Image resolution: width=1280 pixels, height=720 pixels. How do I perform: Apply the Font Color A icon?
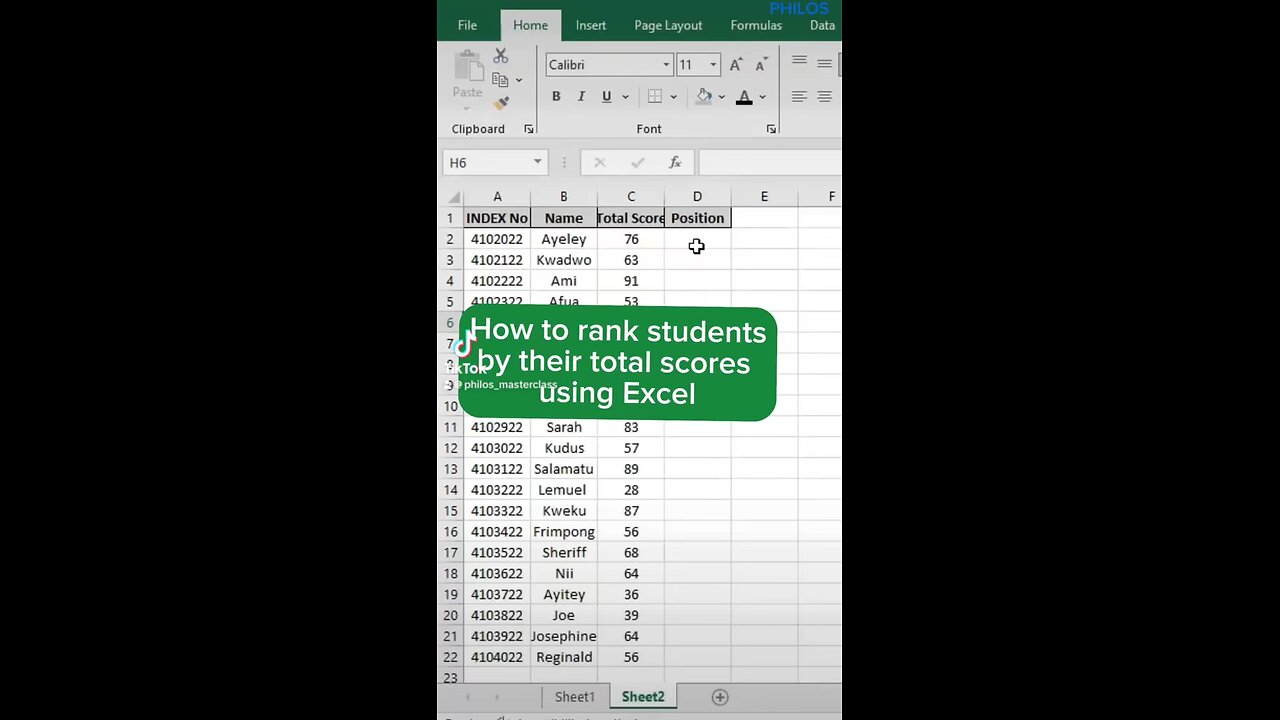pos(744,97)
